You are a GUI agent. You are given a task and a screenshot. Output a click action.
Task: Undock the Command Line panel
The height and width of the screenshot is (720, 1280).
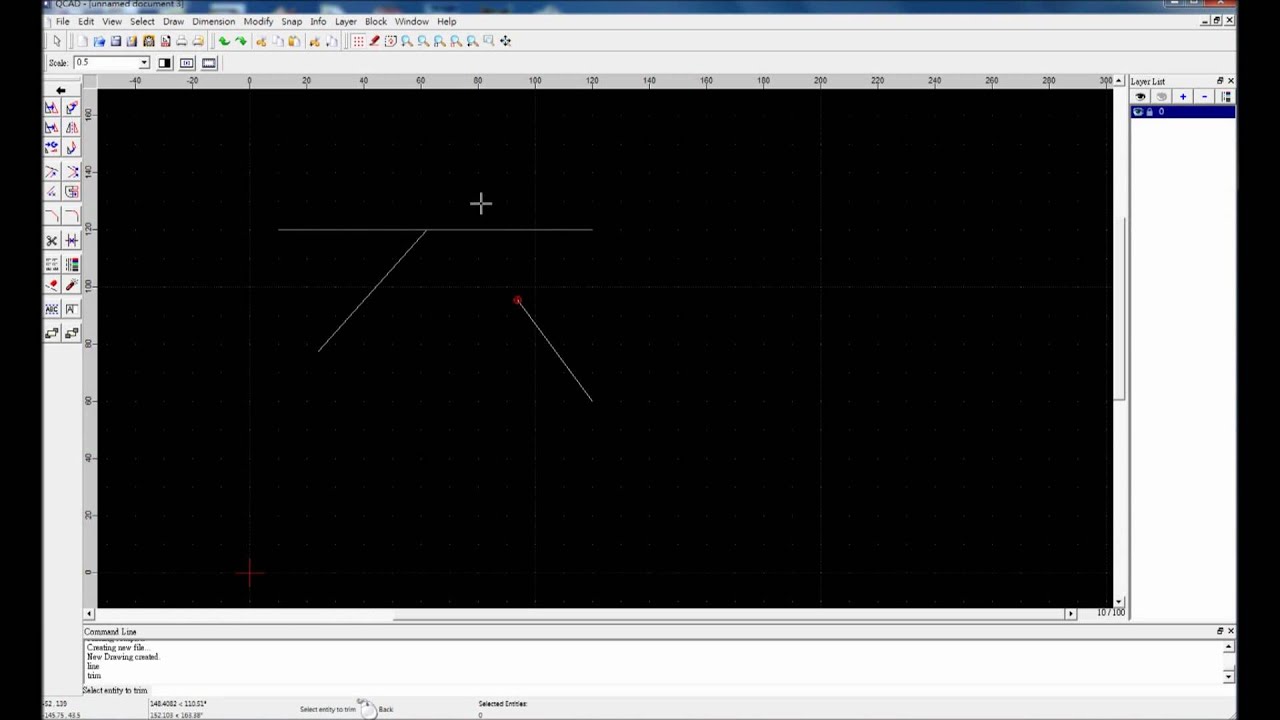[1220, 631]
